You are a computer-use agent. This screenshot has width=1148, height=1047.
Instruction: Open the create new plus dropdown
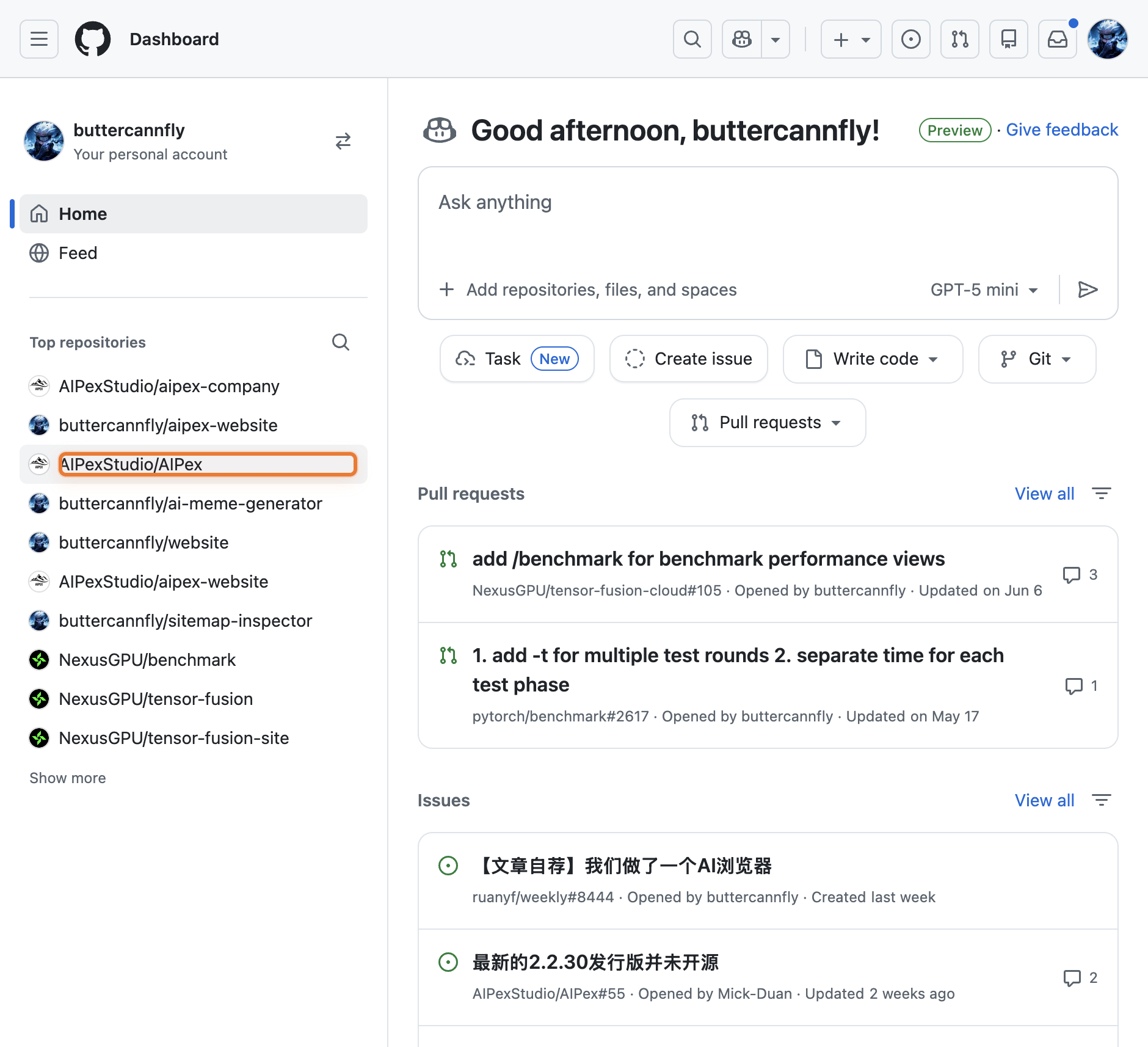(851, 39)
